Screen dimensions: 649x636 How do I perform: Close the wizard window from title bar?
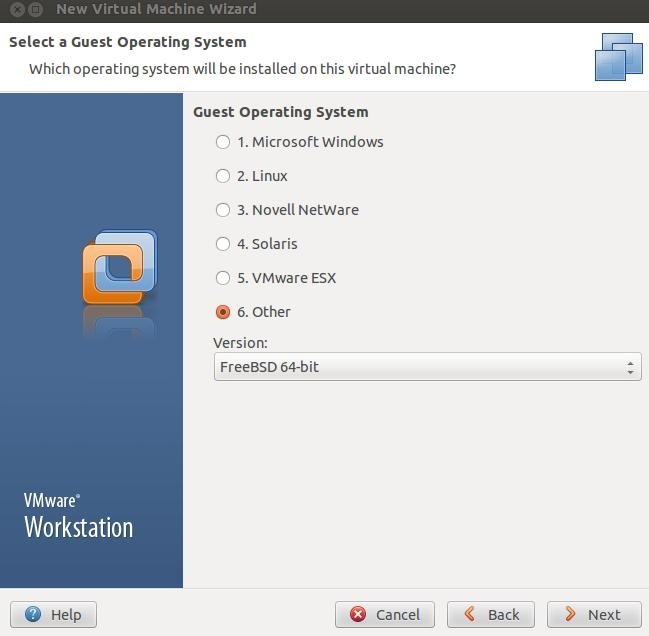coord(17,9)
